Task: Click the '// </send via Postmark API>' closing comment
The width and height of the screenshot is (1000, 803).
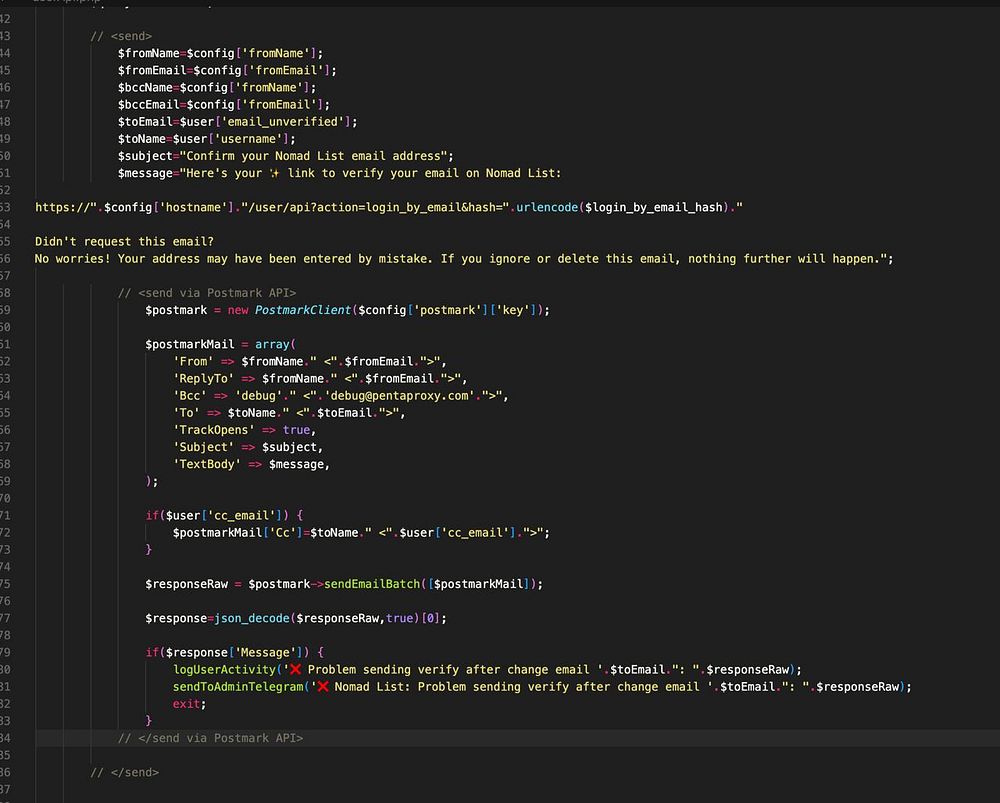Action: [x=210, y=738]
